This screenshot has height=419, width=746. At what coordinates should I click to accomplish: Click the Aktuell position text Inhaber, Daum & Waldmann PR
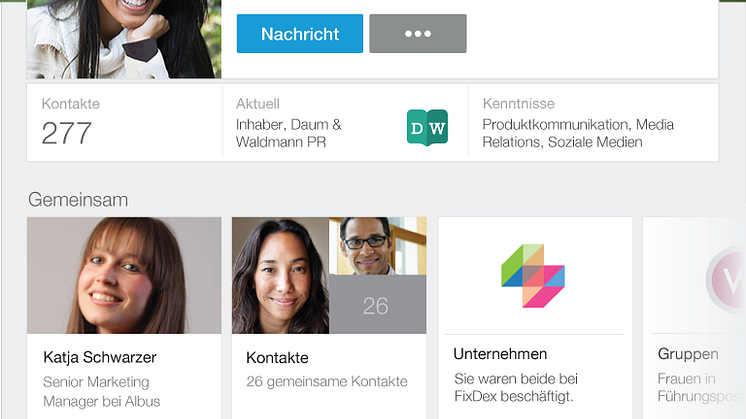coord(289,133)
